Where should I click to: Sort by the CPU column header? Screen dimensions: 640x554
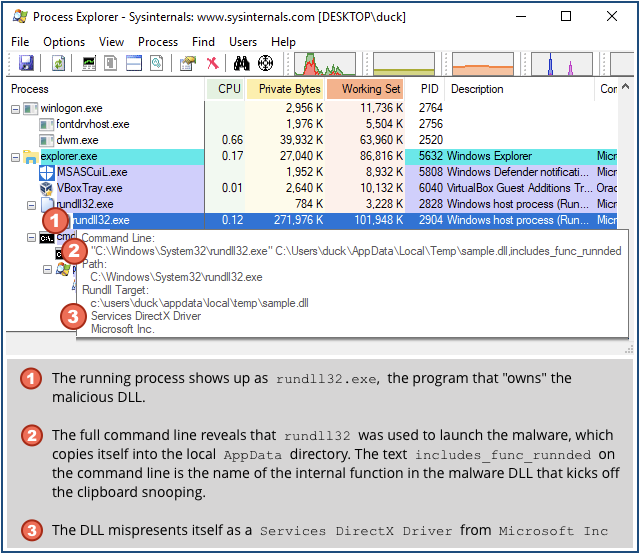pyautogui.click(x=225, y=89)
